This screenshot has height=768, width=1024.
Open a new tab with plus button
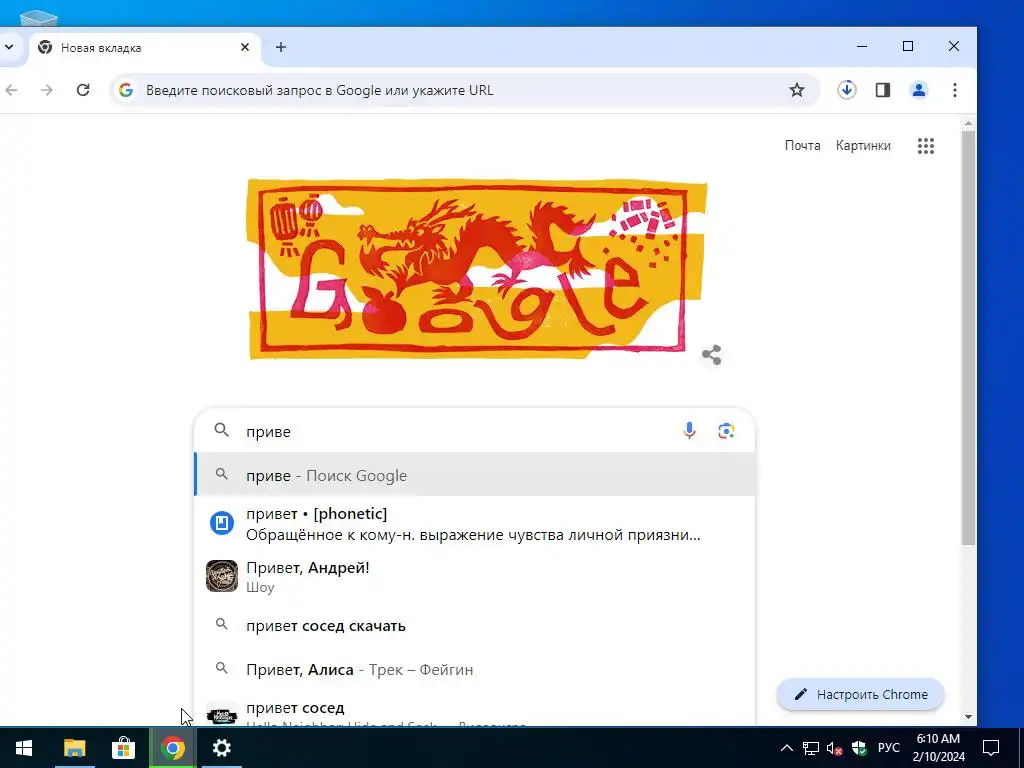281,47
